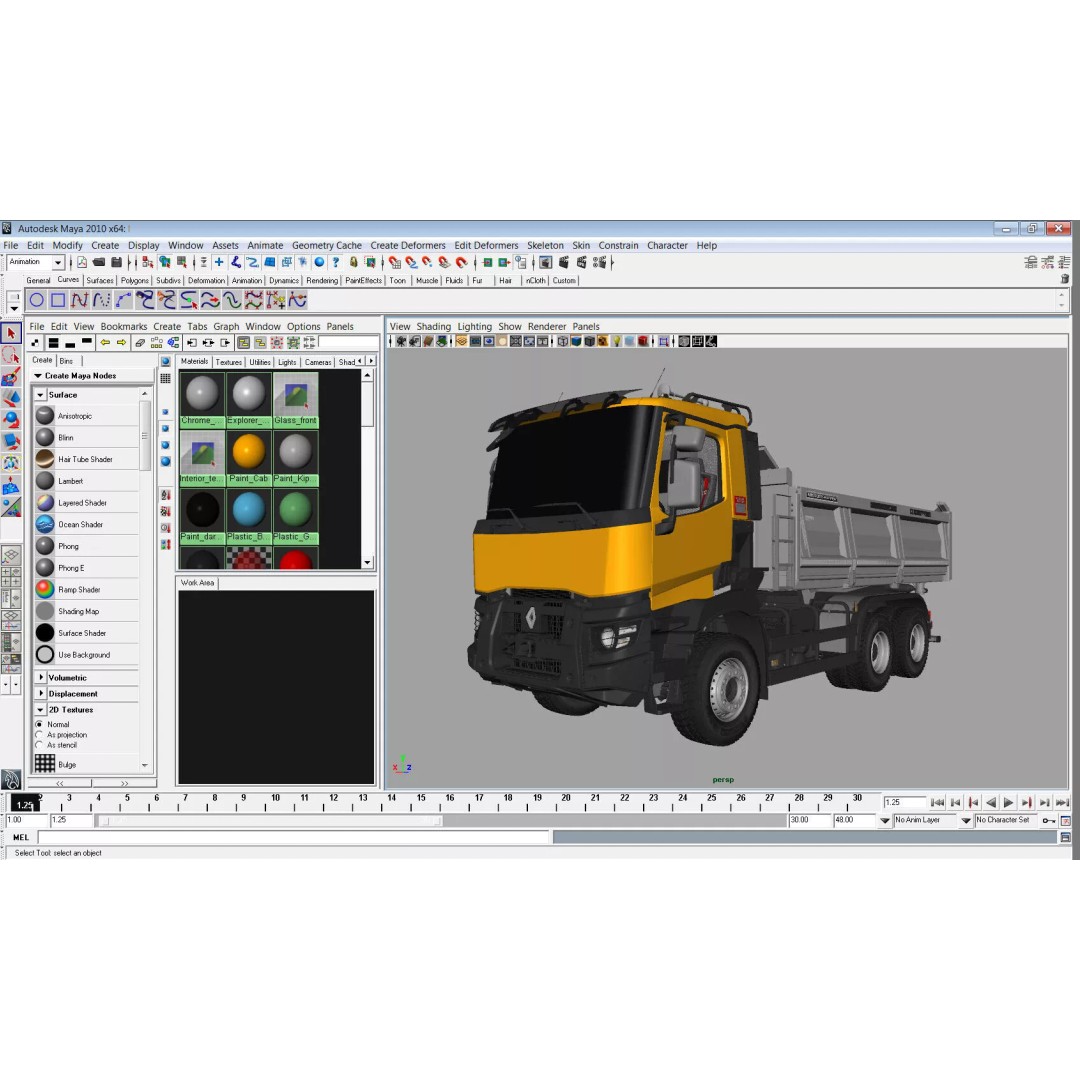Expand the Volumetric category
1080x1080 pixels.
(x=41, y=678)
